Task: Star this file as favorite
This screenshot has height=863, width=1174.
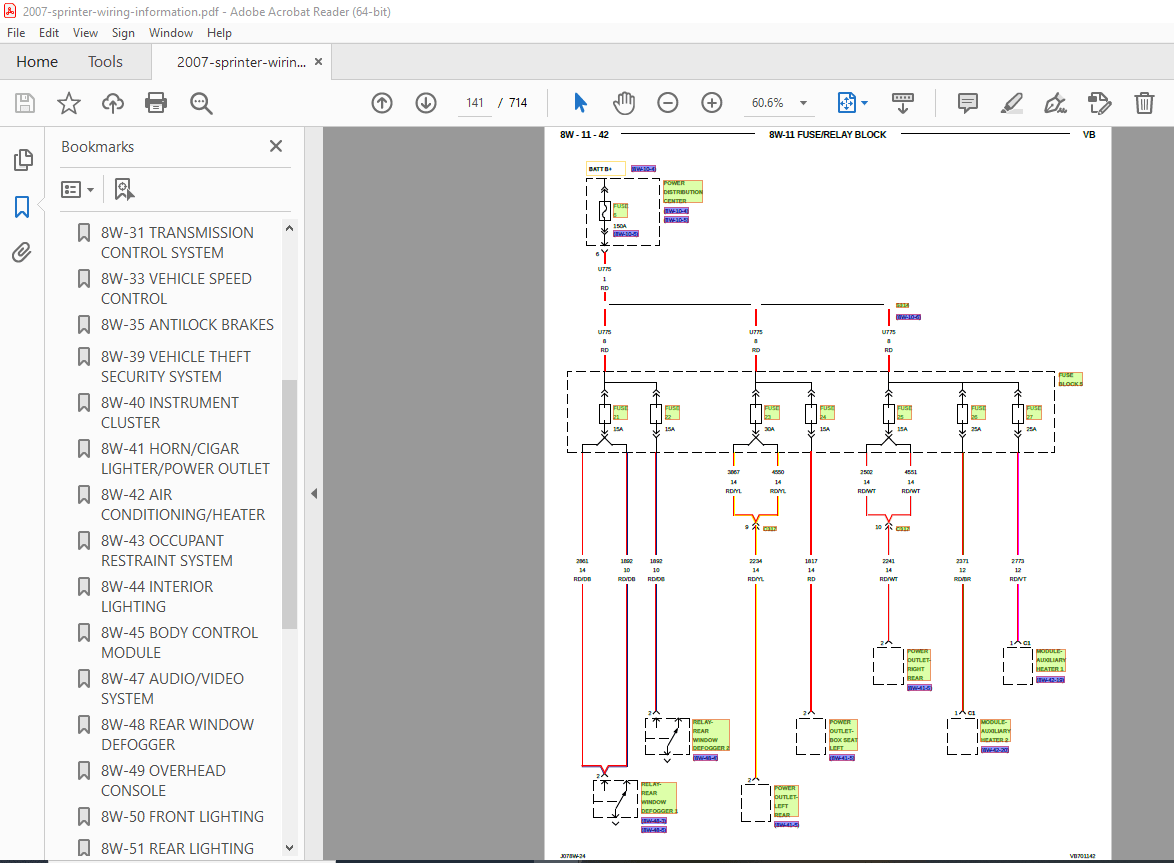Action: click(68, 103)
